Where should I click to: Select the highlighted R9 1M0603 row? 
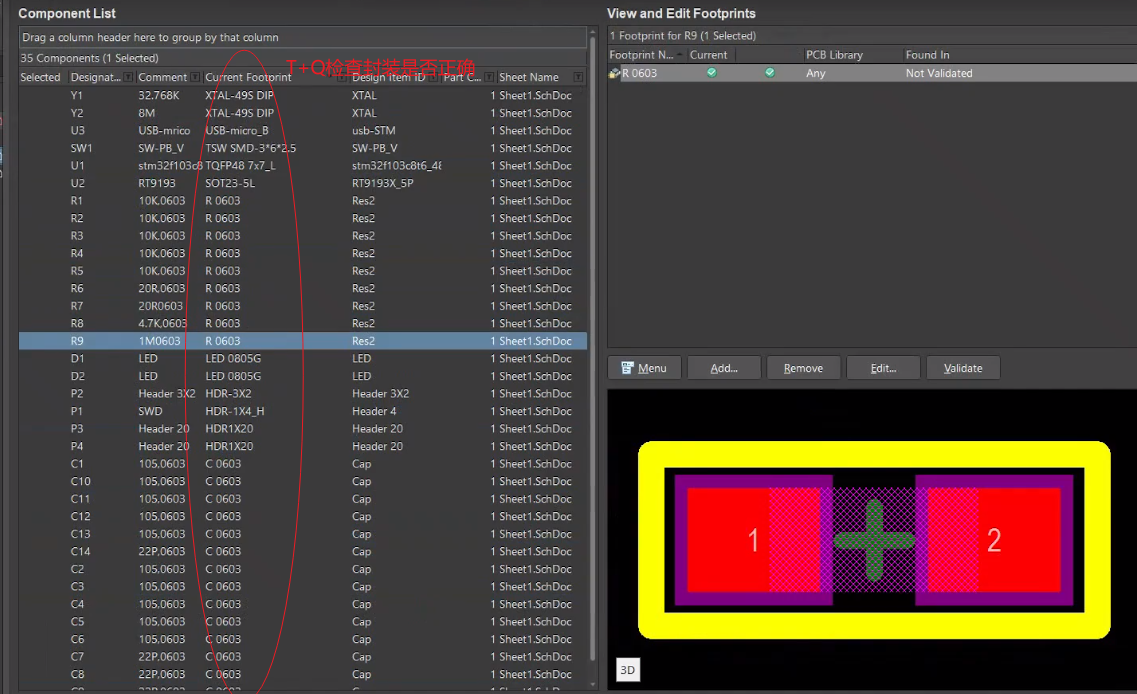pyautogui.click(x=302, y=341)
